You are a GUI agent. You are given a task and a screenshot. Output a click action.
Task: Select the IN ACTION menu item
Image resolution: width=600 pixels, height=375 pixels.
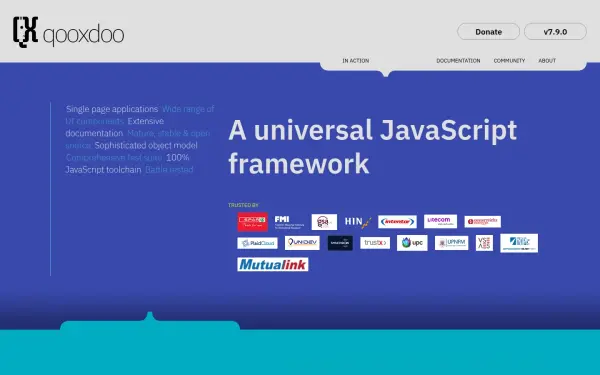(355, 60)
